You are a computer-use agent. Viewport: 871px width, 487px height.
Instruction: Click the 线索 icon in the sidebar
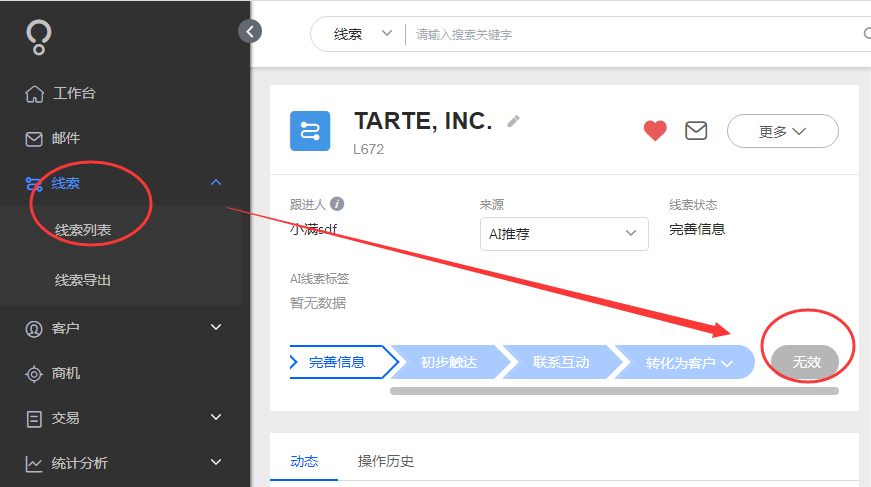pos(34,184)
